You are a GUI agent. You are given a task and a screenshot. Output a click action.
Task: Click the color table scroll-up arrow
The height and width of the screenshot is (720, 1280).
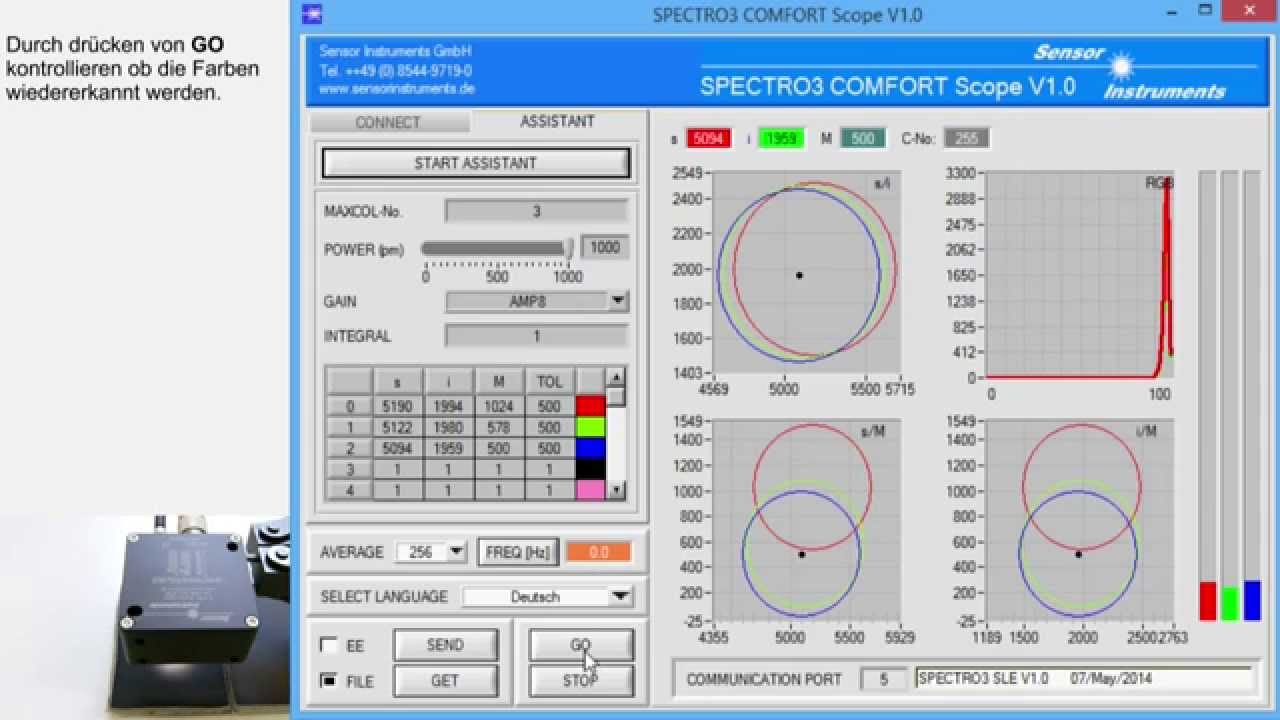(617, 377)
